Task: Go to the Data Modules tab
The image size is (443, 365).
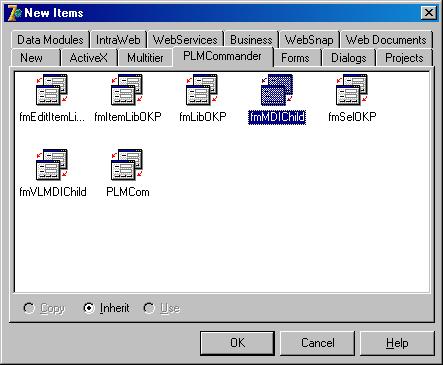Action: point(50,40)
